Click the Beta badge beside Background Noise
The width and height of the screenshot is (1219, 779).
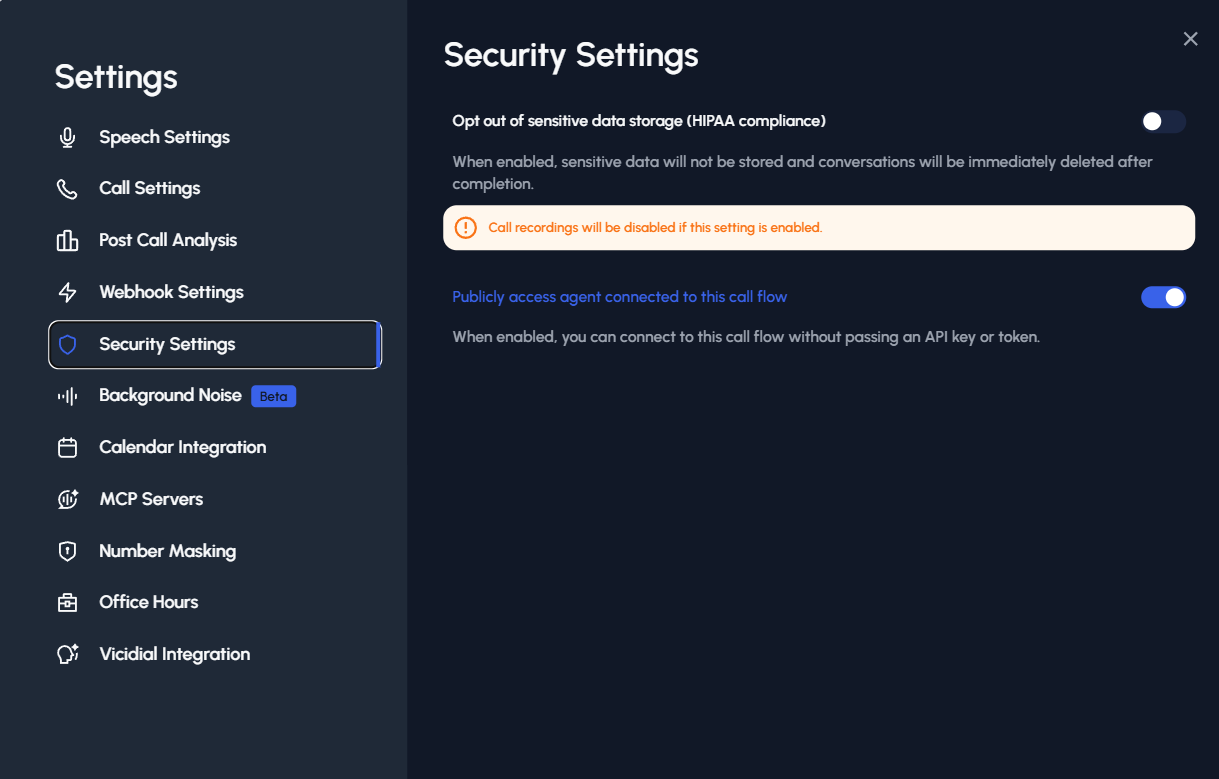[x=273, y=396]
